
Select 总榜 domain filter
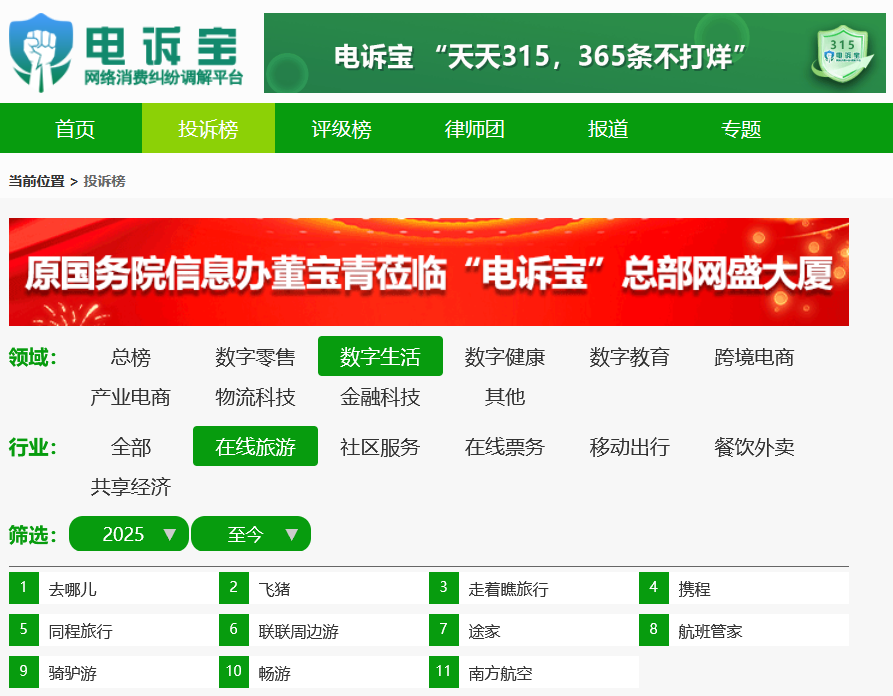130,357
